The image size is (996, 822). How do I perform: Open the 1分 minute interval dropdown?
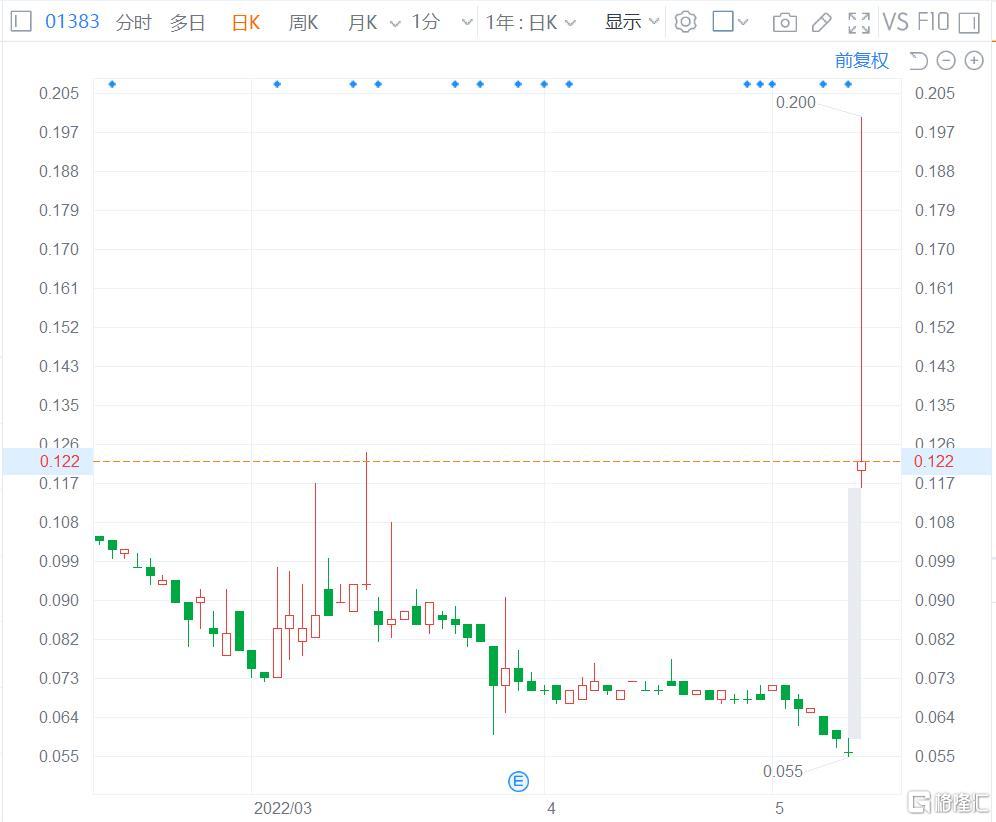pyautogui.click(x=442, y=23)
